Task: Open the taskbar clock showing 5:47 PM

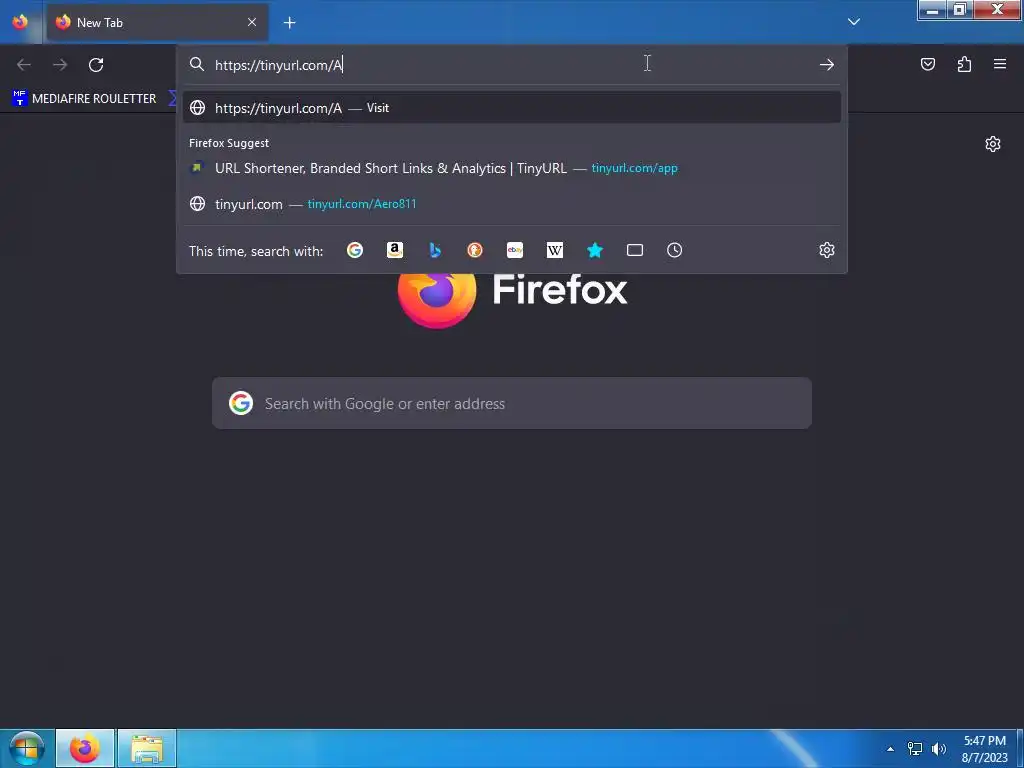Action: (x=984, y=749)
